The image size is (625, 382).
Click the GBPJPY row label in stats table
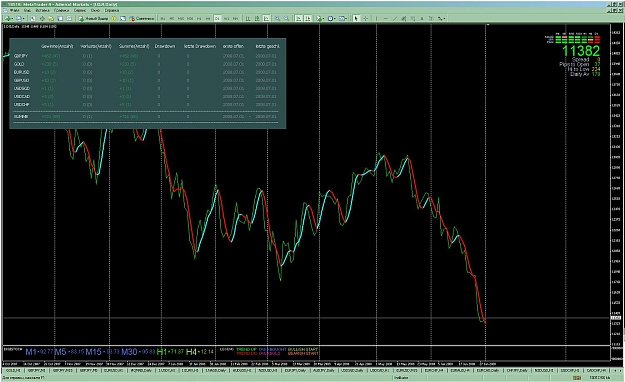21,56
